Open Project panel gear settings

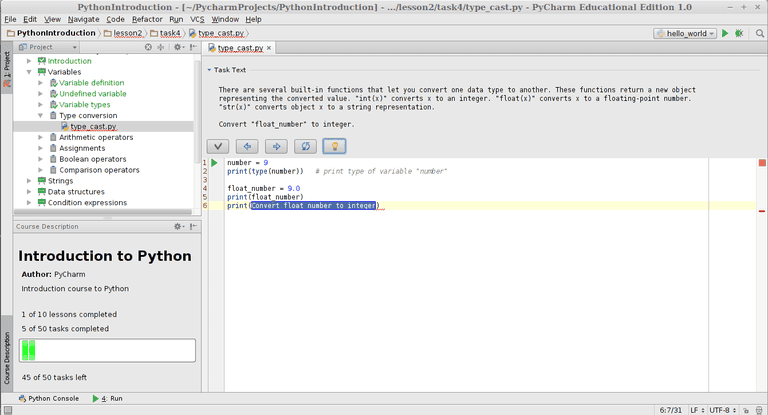point(178,47)
